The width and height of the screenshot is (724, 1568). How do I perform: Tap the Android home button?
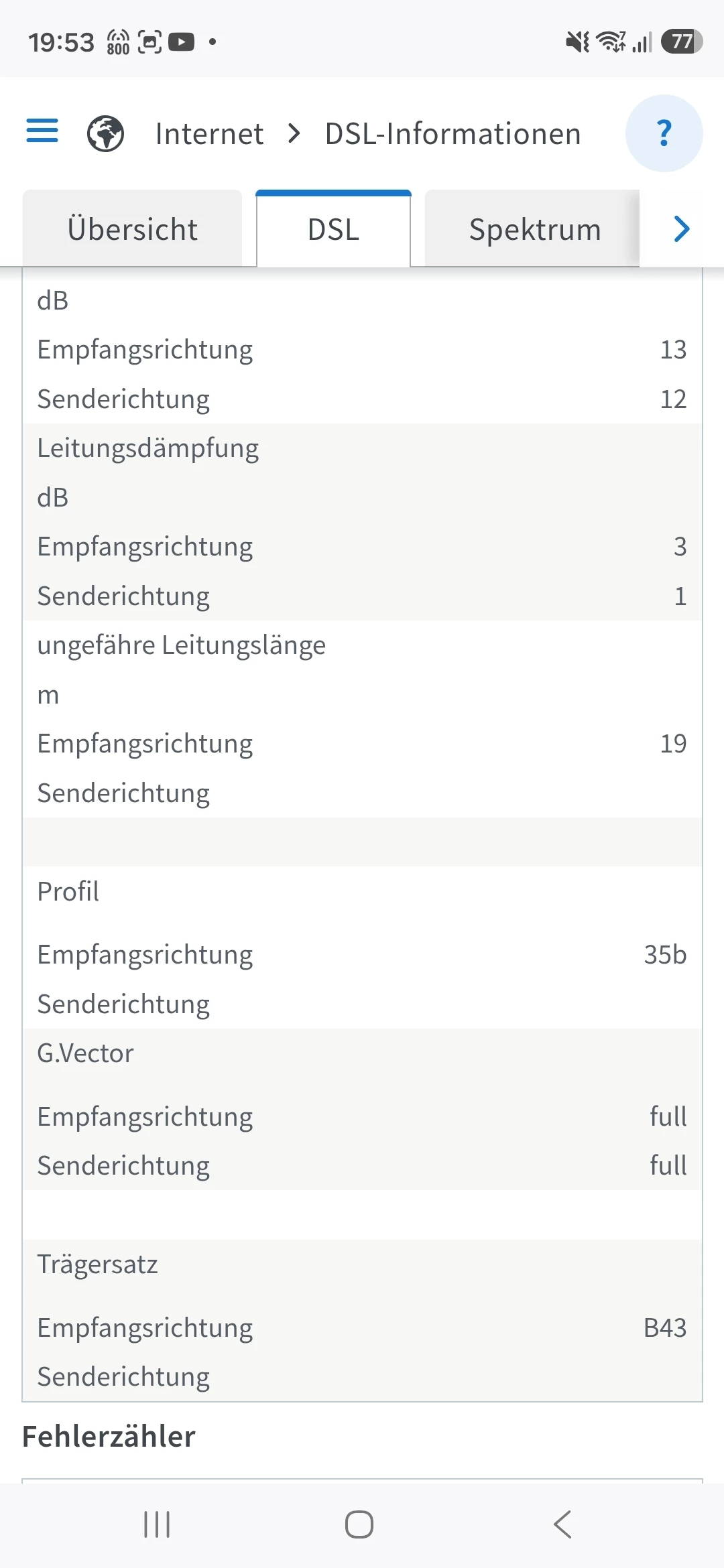tap(359, 1524)
